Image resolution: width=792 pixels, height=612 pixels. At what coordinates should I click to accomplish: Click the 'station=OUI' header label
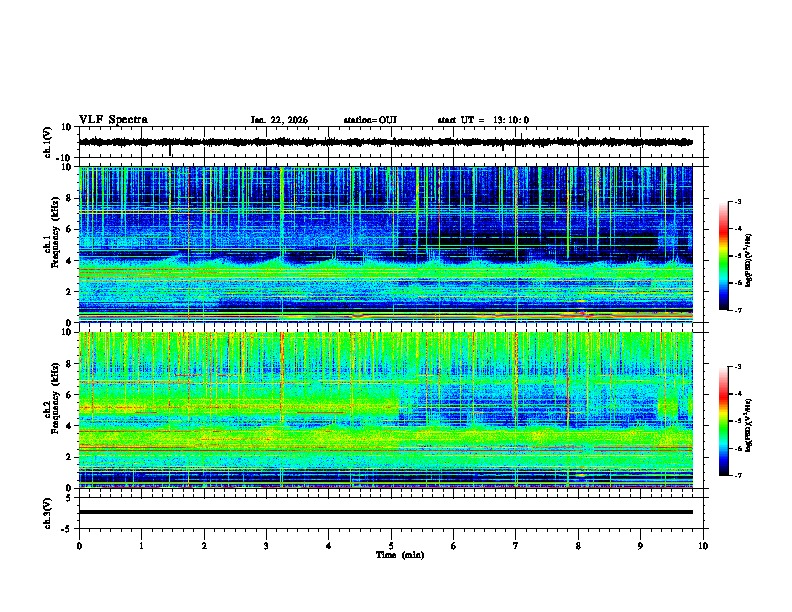370,120
